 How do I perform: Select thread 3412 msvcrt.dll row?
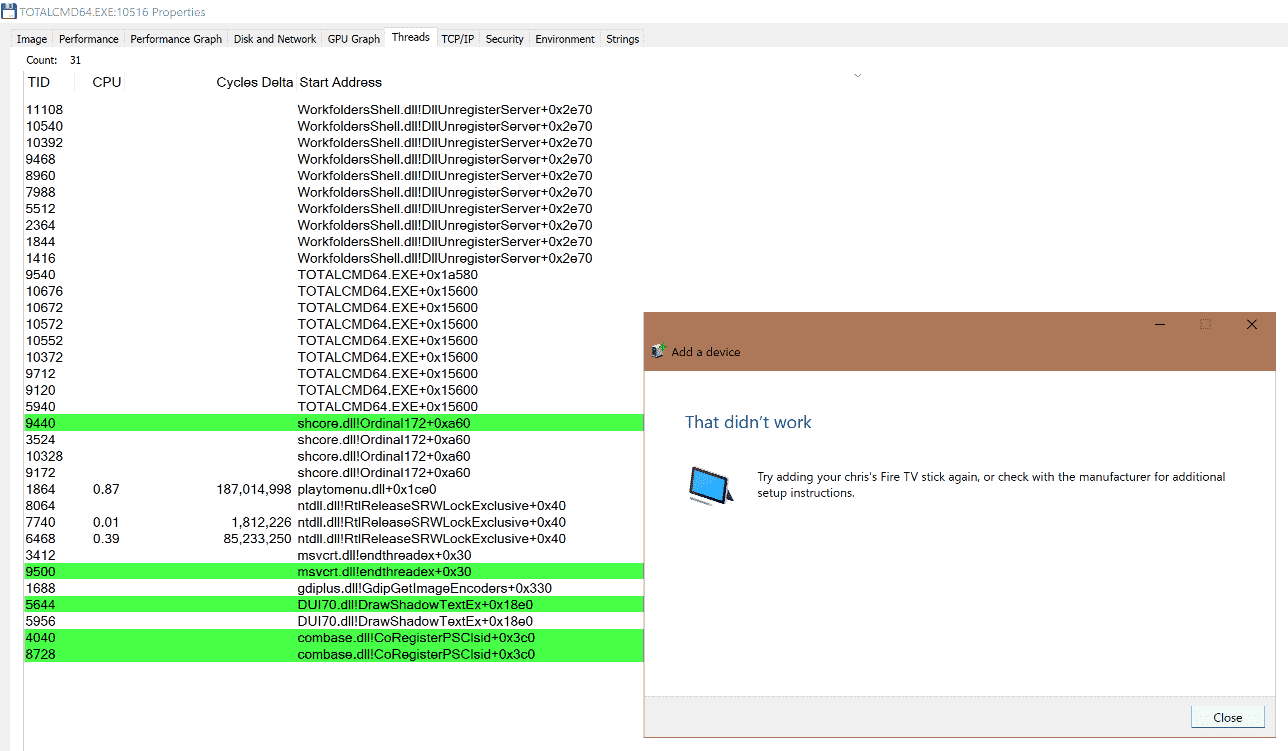click(x=333, y=555)
